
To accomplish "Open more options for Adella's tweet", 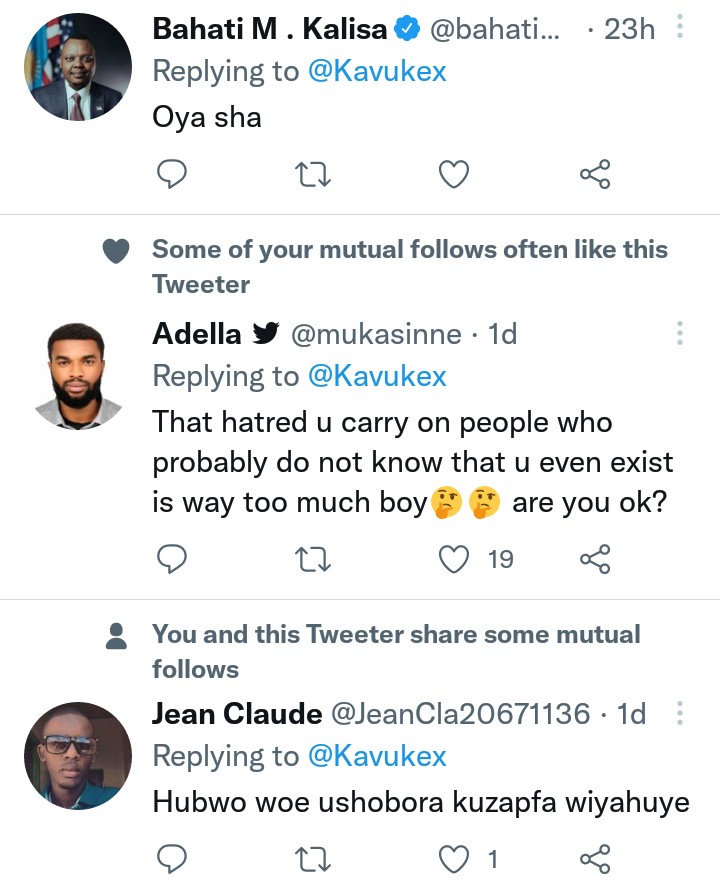I will tap(680, 333).
